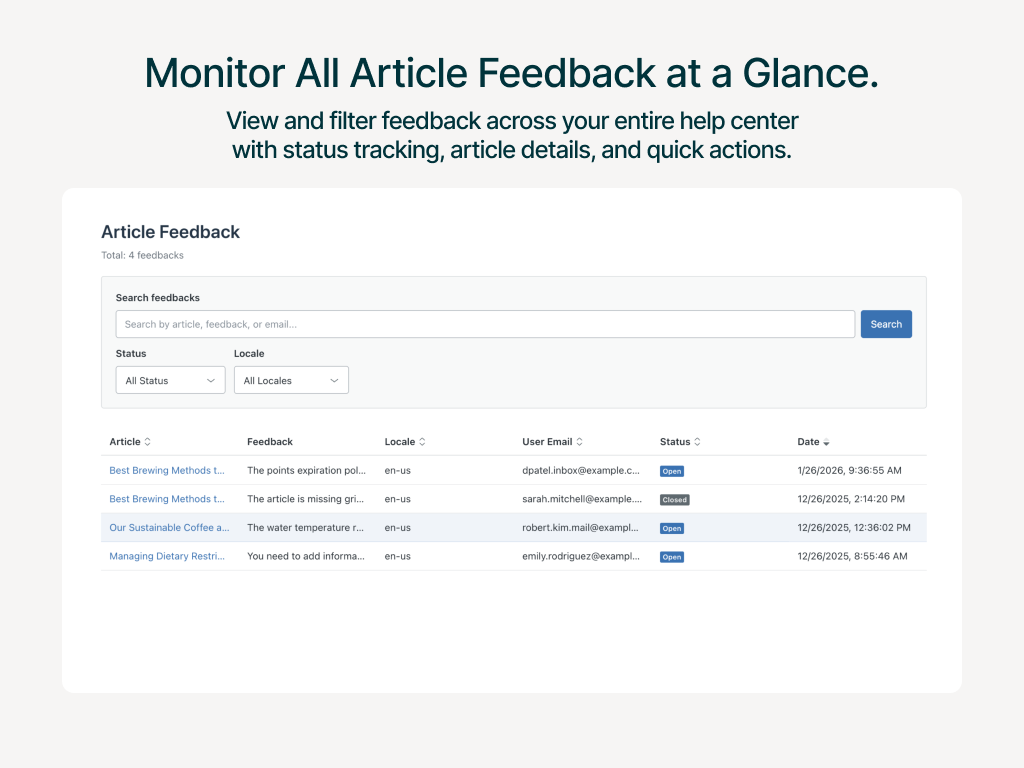Click the sort icon beside Status header
Image resolution: width=1024 pixels, height=768 pixels.
[x=698, y=442]
